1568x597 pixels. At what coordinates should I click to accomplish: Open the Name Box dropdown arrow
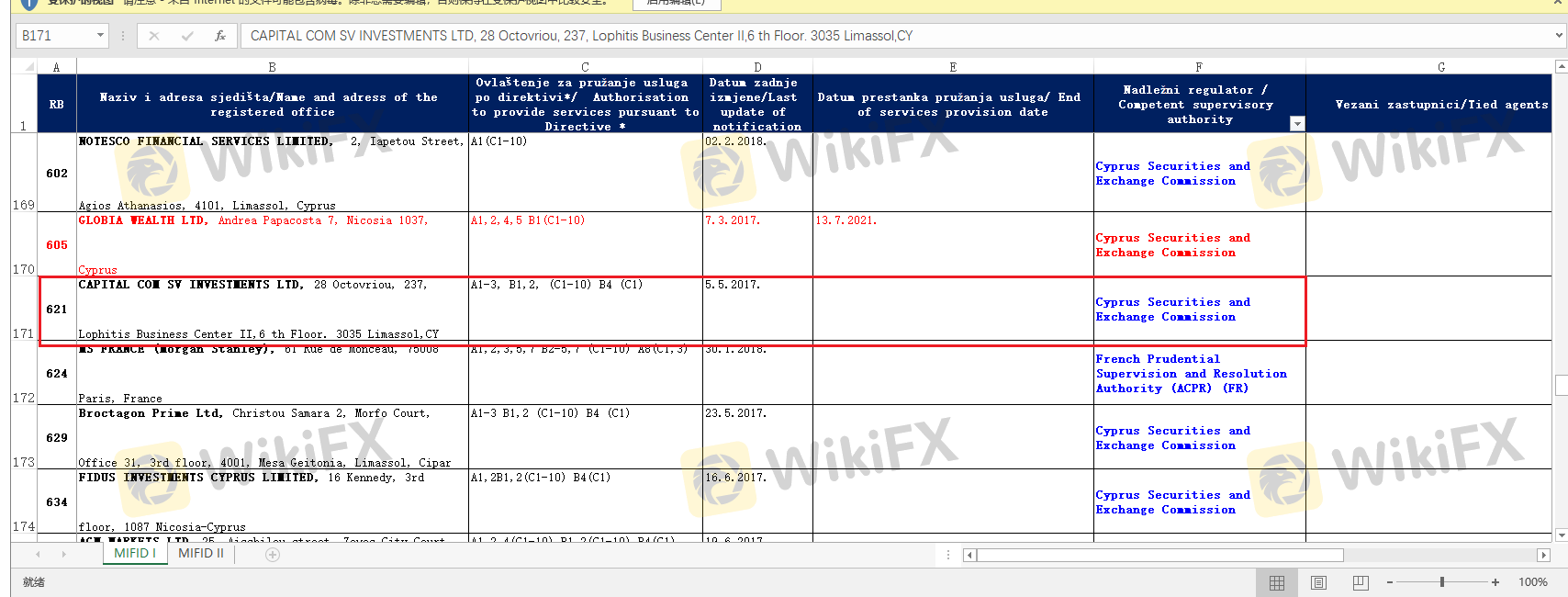pos(100,36)
